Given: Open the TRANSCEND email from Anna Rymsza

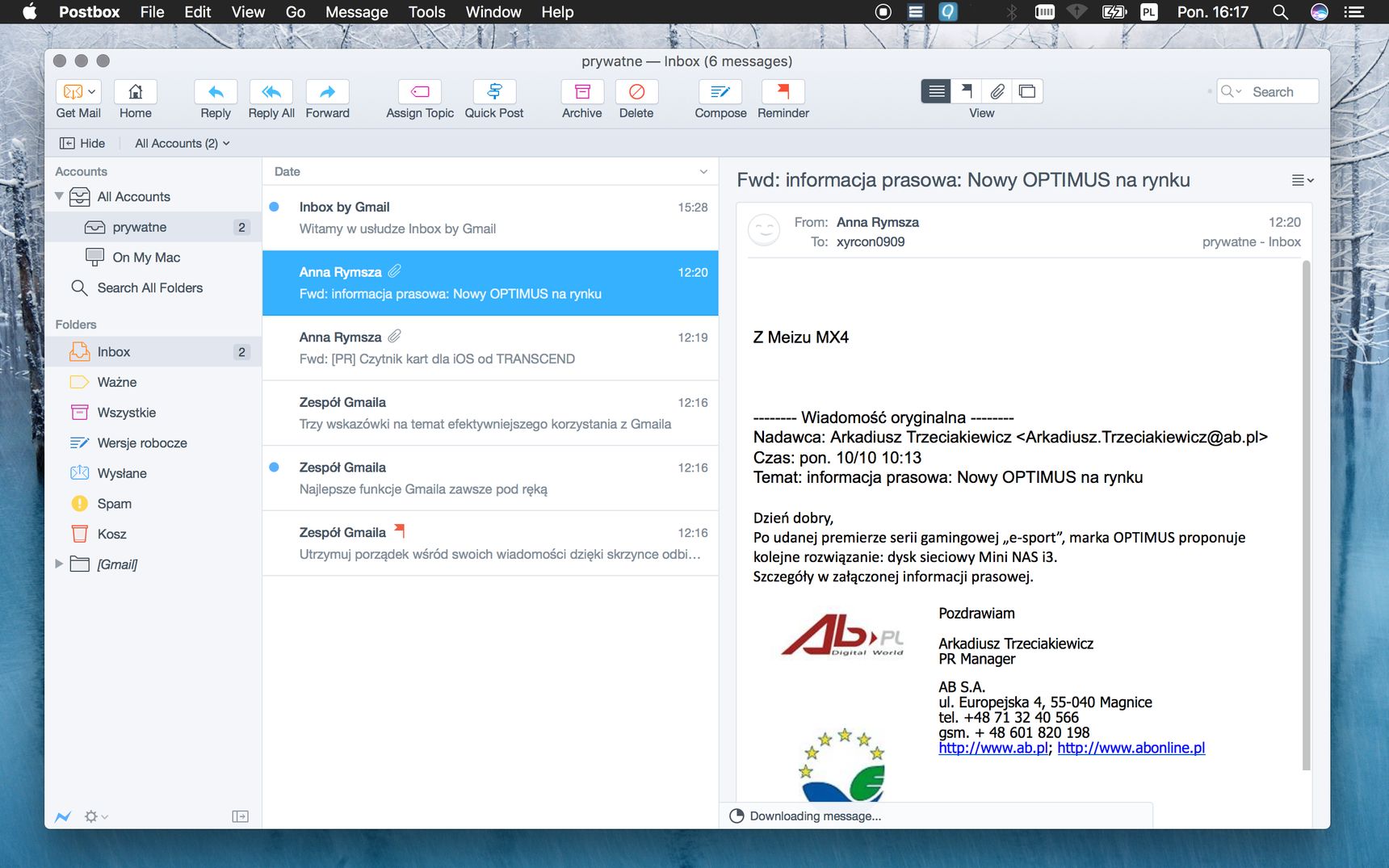Looking at the screenshot, I should (x=490, y=348).
